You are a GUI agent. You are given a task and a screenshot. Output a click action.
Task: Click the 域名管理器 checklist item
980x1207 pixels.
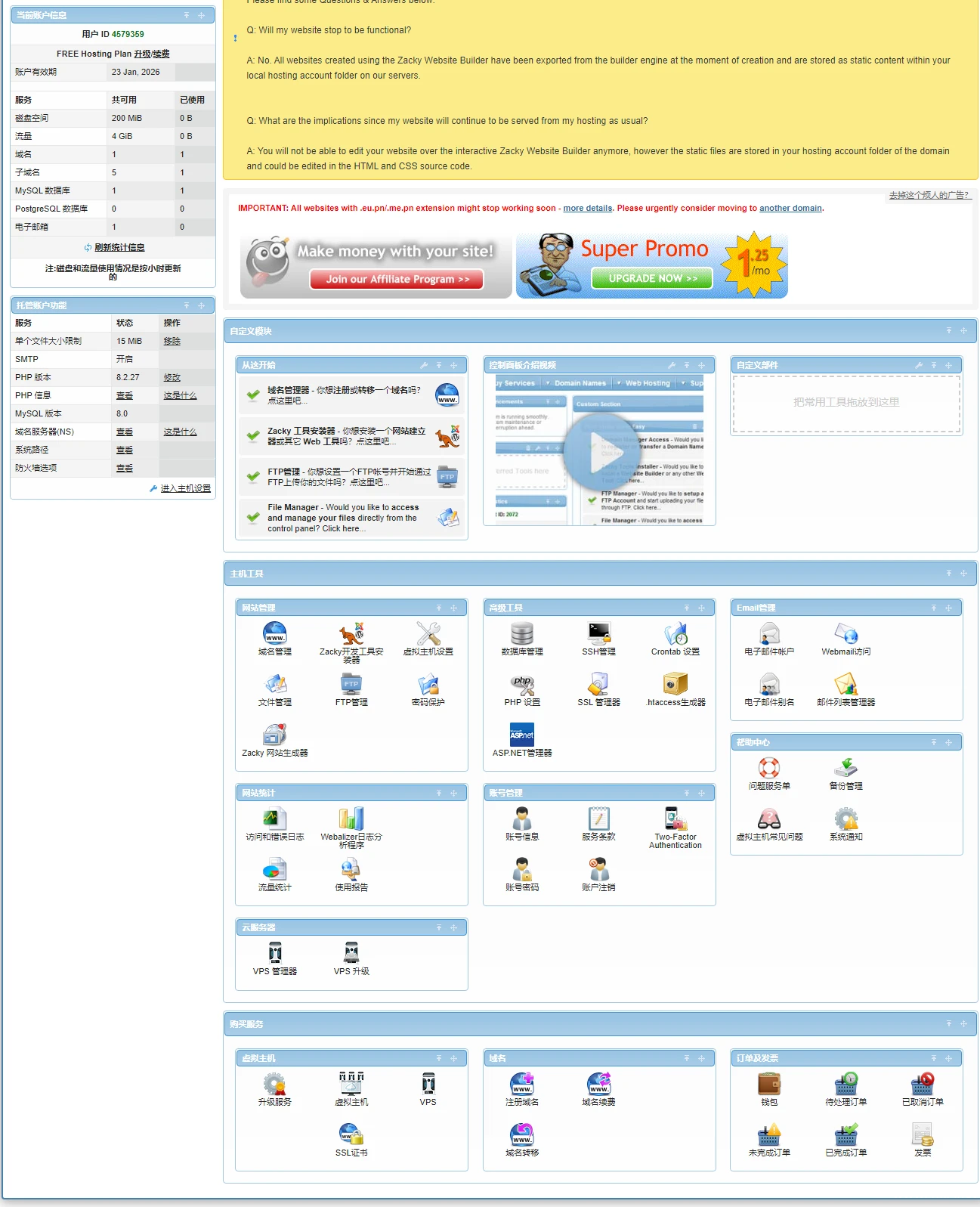(x=344, y=395)
